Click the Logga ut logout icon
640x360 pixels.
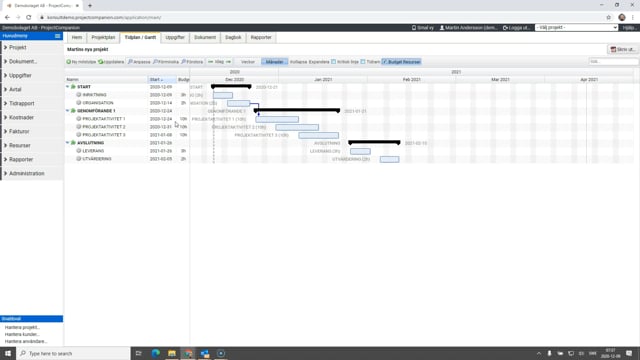pos(505,28)
